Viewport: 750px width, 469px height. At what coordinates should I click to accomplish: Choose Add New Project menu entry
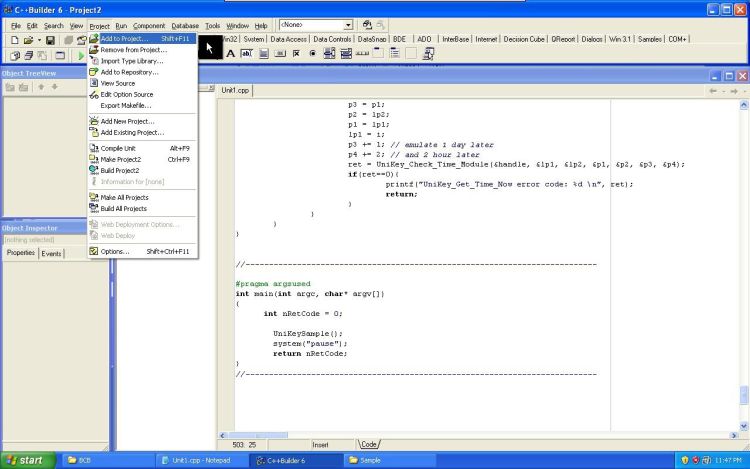pos(143,121)
